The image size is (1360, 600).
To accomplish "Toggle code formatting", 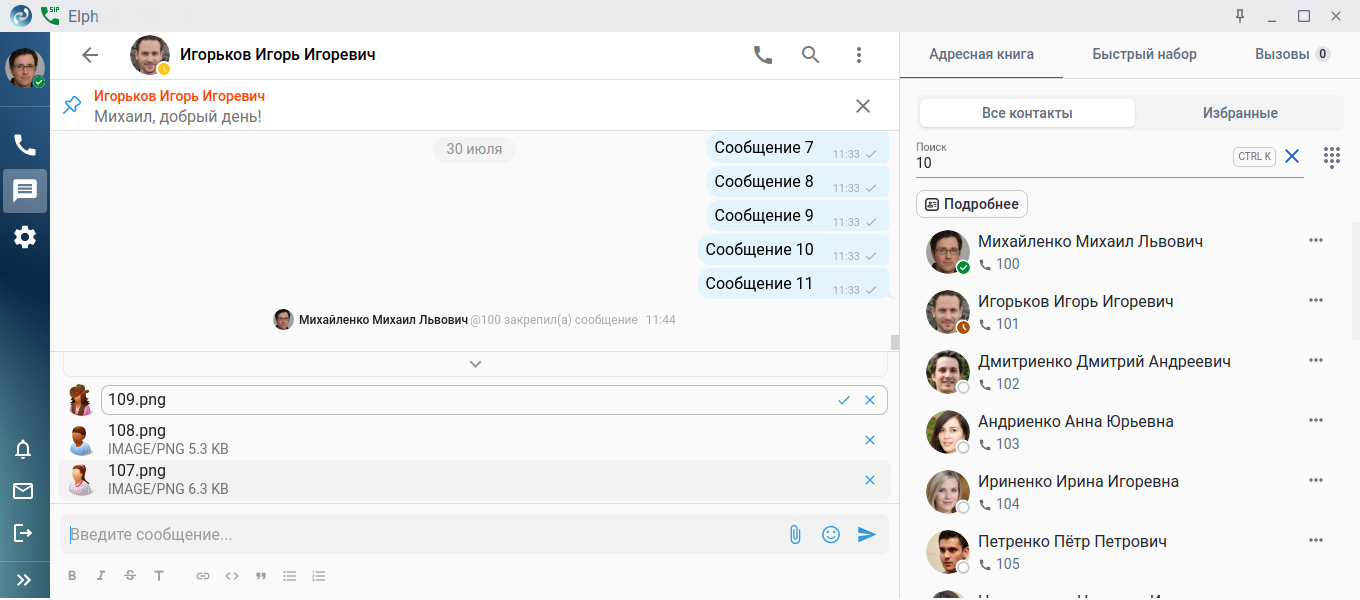I will [x=232, y=576].
